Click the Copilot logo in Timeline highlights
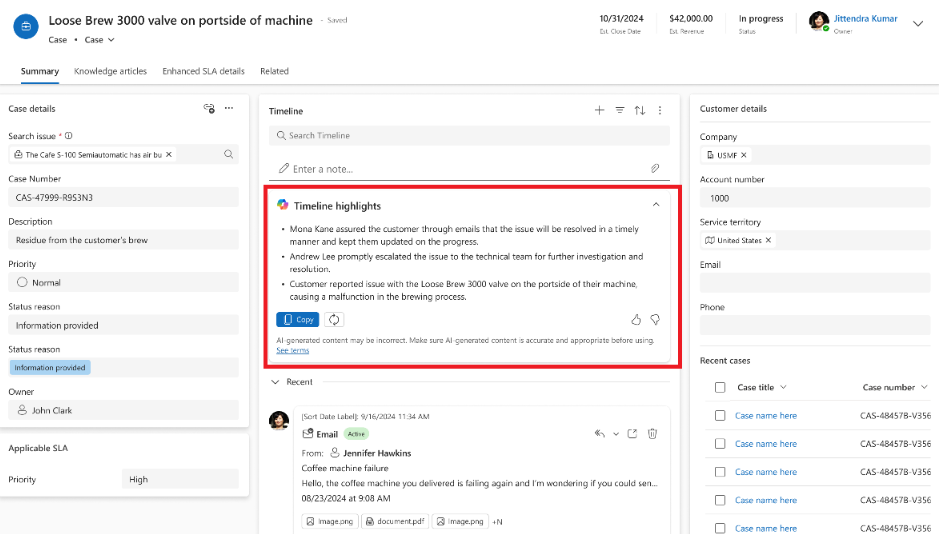The width and height of the screenshot is (939, 534). pos(283,205)
